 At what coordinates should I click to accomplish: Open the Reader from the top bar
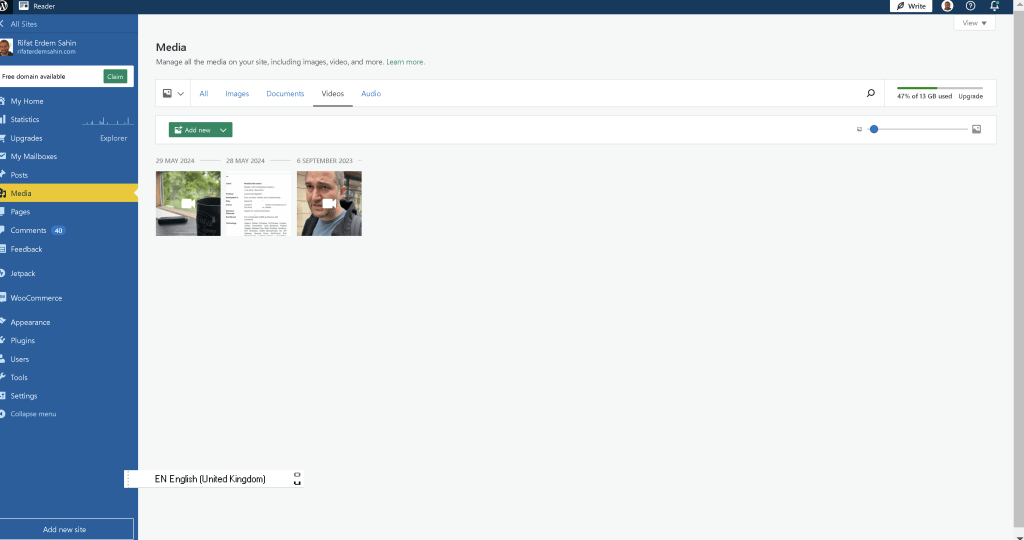pyautogui.click(x=37, y=6)
